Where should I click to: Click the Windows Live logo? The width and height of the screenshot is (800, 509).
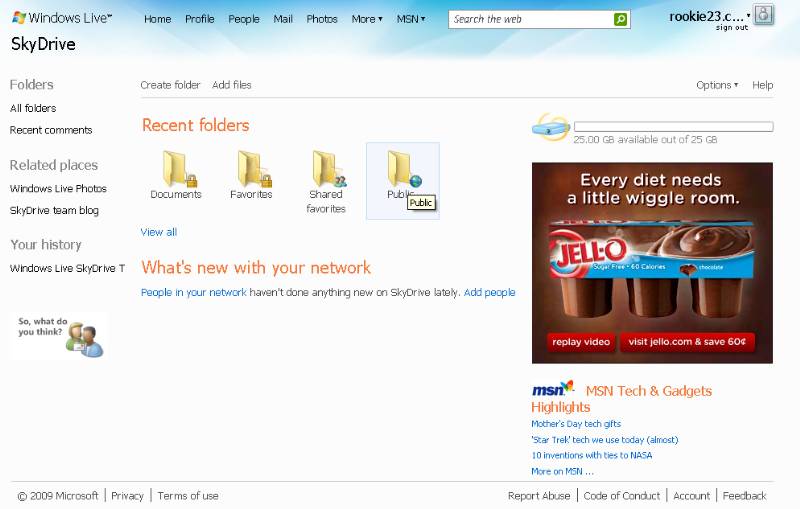62,18
